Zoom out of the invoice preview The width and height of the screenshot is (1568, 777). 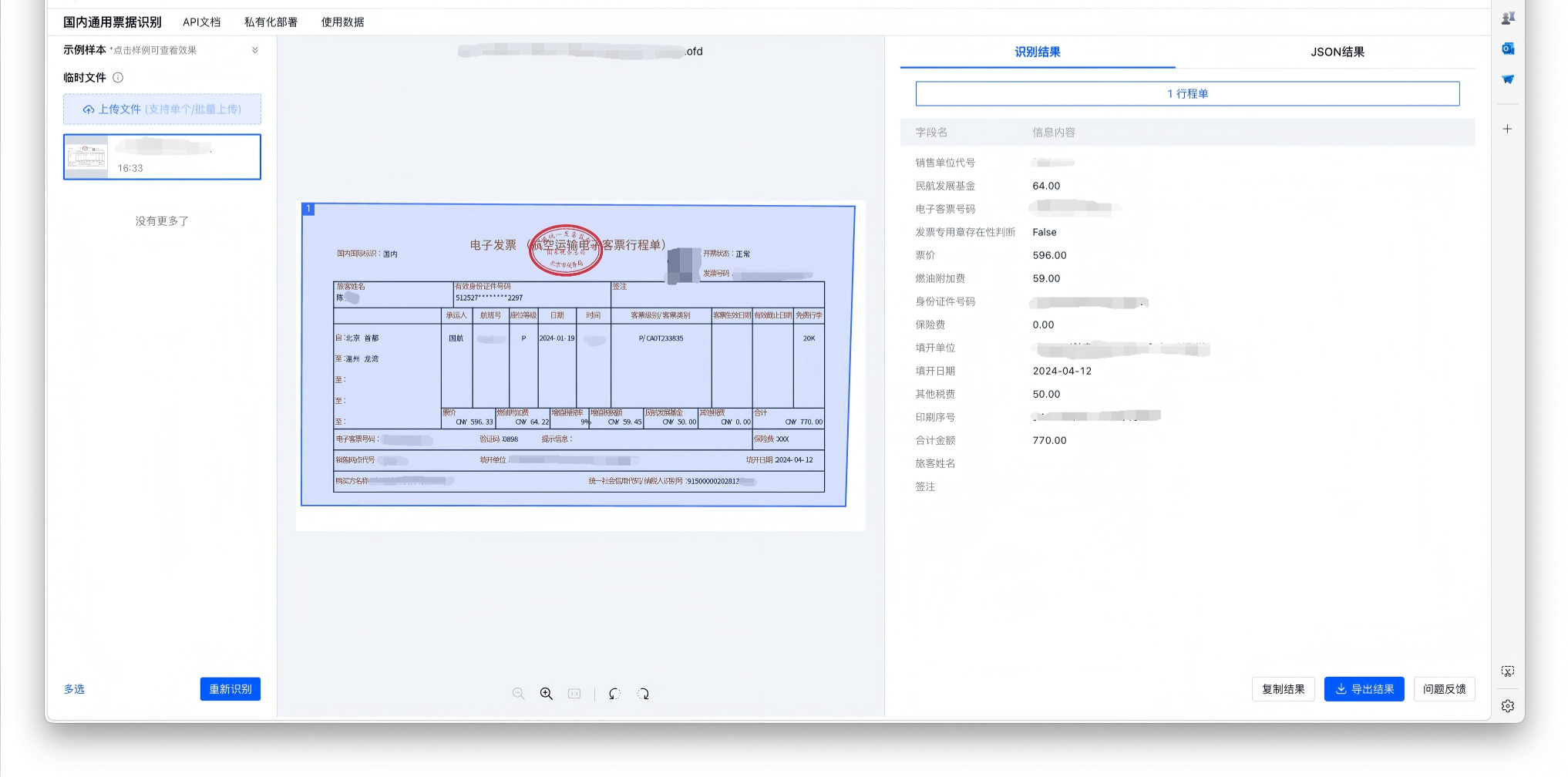[518, 694]
